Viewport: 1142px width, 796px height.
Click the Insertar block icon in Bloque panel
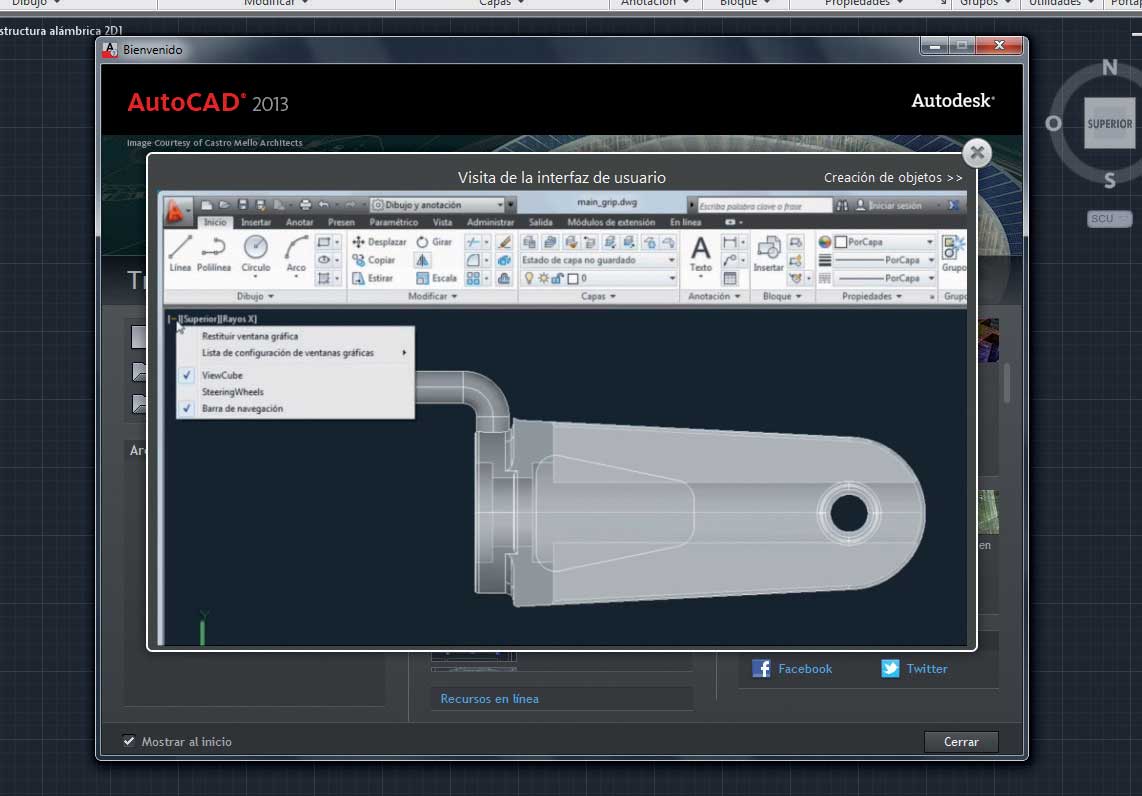[768, 248]
